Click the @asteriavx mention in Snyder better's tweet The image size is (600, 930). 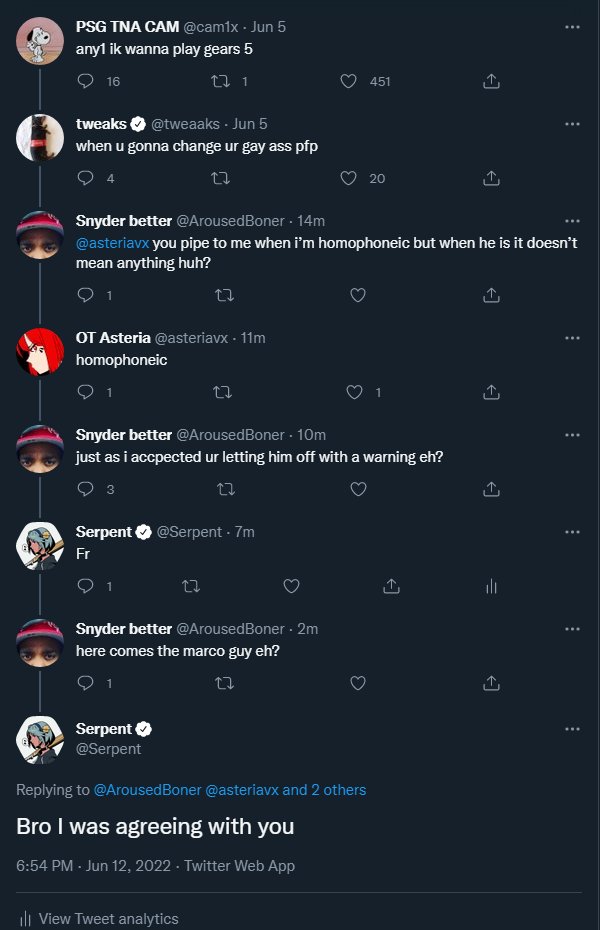(112, 244)
